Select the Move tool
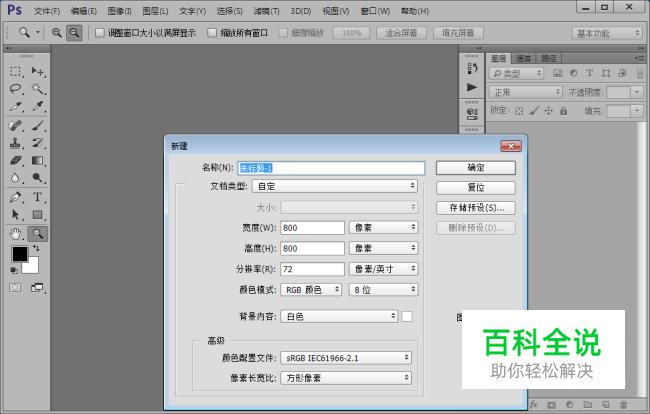 (38, 71)
